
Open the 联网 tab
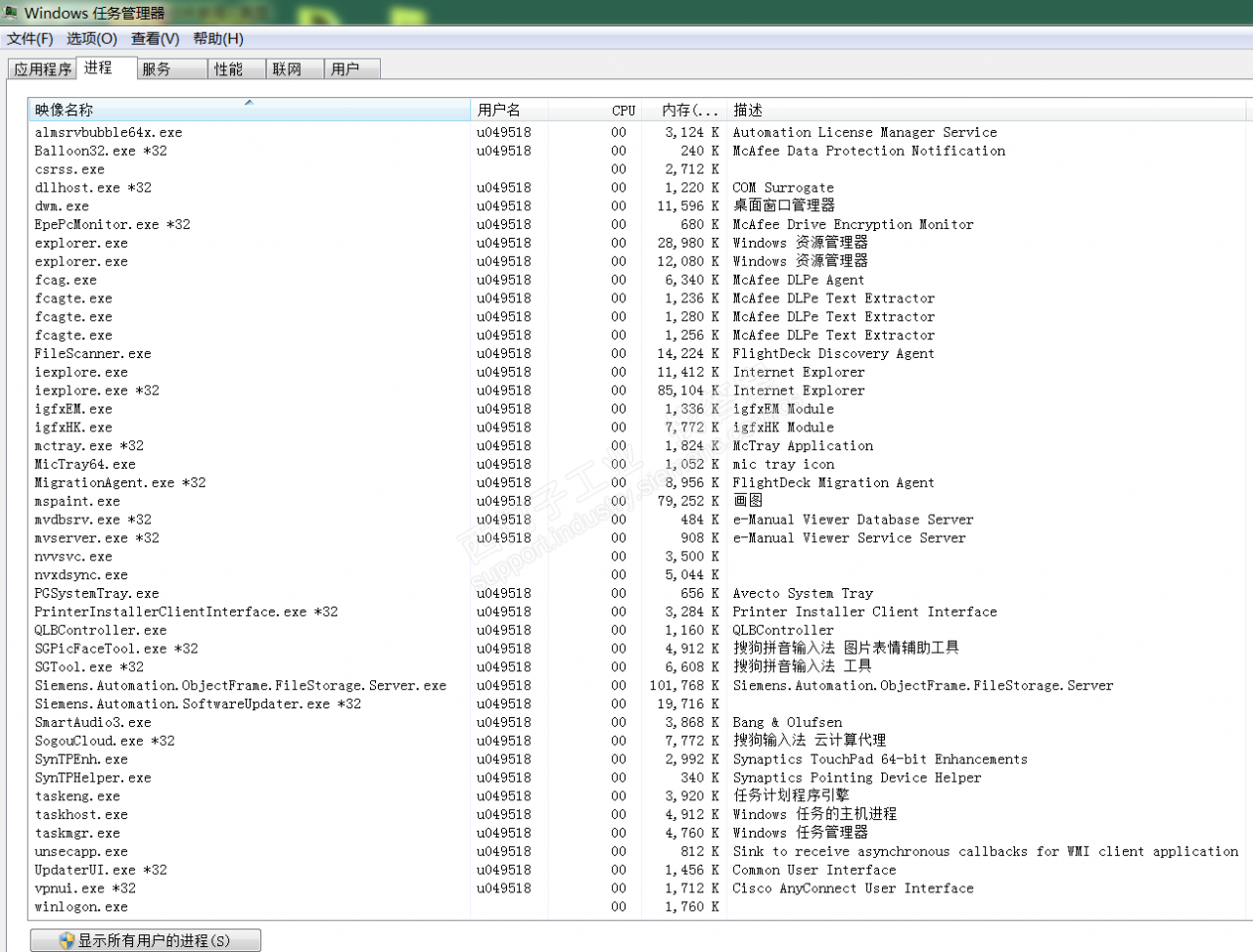295,69
